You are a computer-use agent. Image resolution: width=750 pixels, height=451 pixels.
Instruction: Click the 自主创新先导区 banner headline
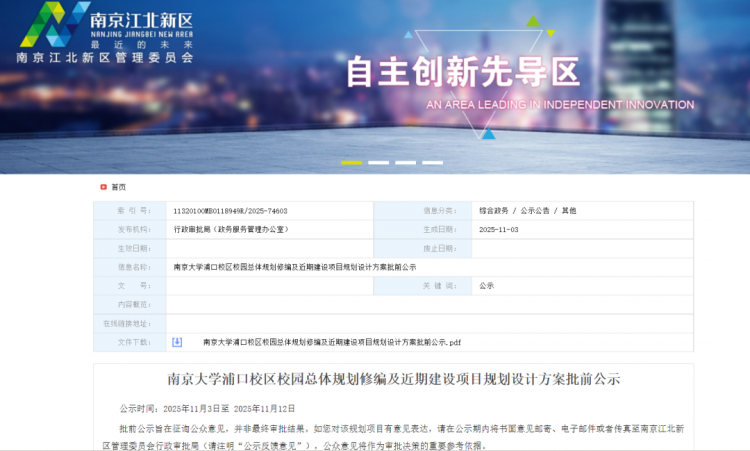click(x=462, y=71)
